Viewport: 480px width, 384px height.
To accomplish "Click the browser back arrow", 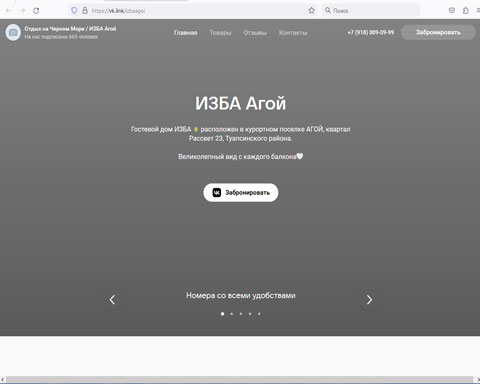I will (9, 11).
